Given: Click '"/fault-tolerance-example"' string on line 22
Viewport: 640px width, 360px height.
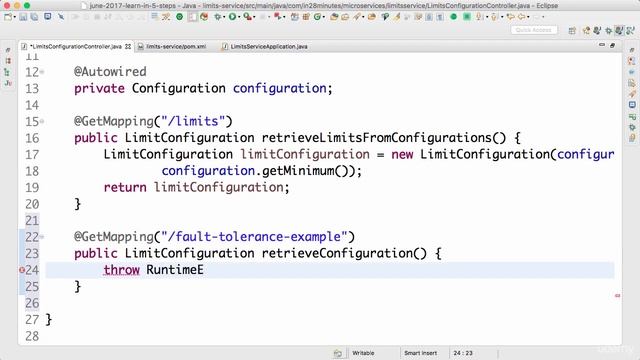Looking at the screenshot, I should (254, 237).
